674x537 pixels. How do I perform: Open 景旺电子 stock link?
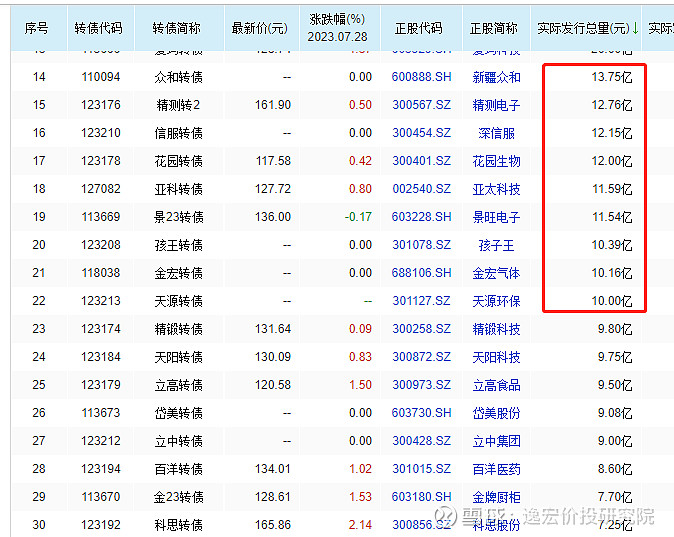[x=496, y=217]
